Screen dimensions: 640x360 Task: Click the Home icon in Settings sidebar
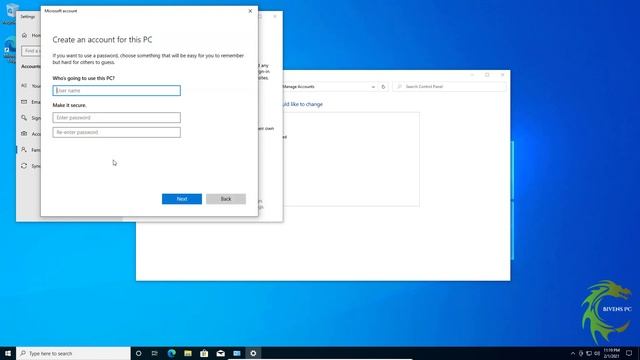click(x=24, y=36)
